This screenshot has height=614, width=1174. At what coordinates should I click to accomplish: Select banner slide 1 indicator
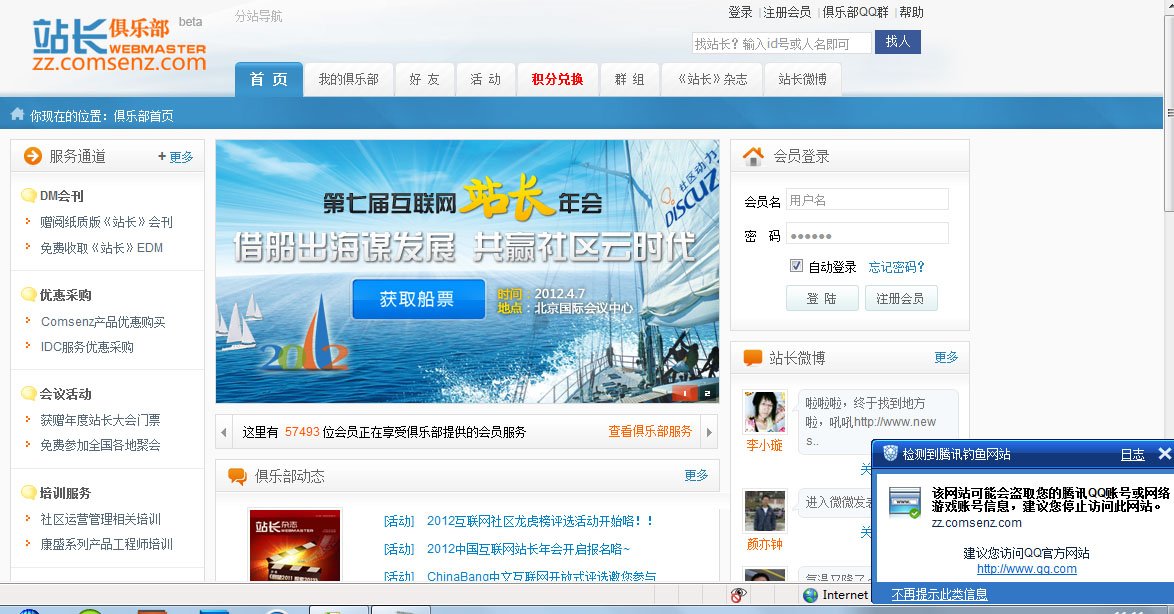point(684,393)
